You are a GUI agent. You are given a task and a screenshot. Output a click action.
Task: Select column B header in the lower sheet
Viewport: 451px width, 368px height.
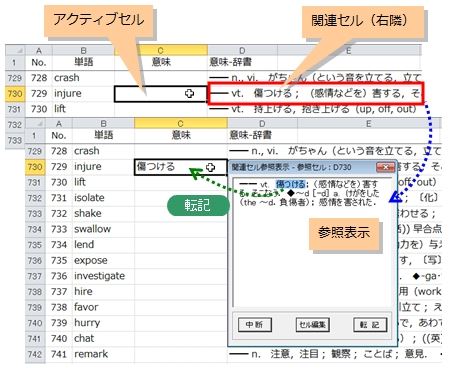click(103, 124)
